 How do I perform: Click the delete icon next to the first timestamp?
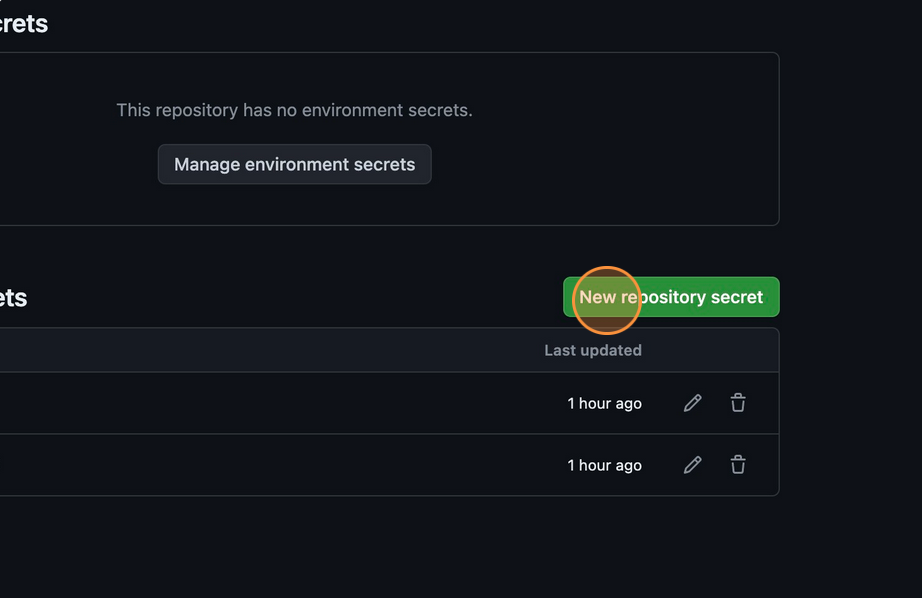pyautogui.click(x=738, y=403)
